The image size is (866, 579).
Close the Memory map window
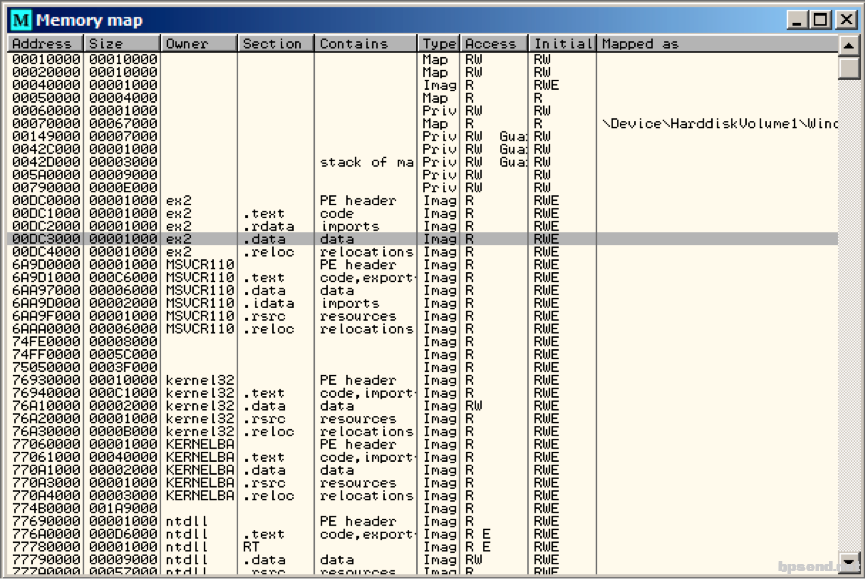click(847, 20)
